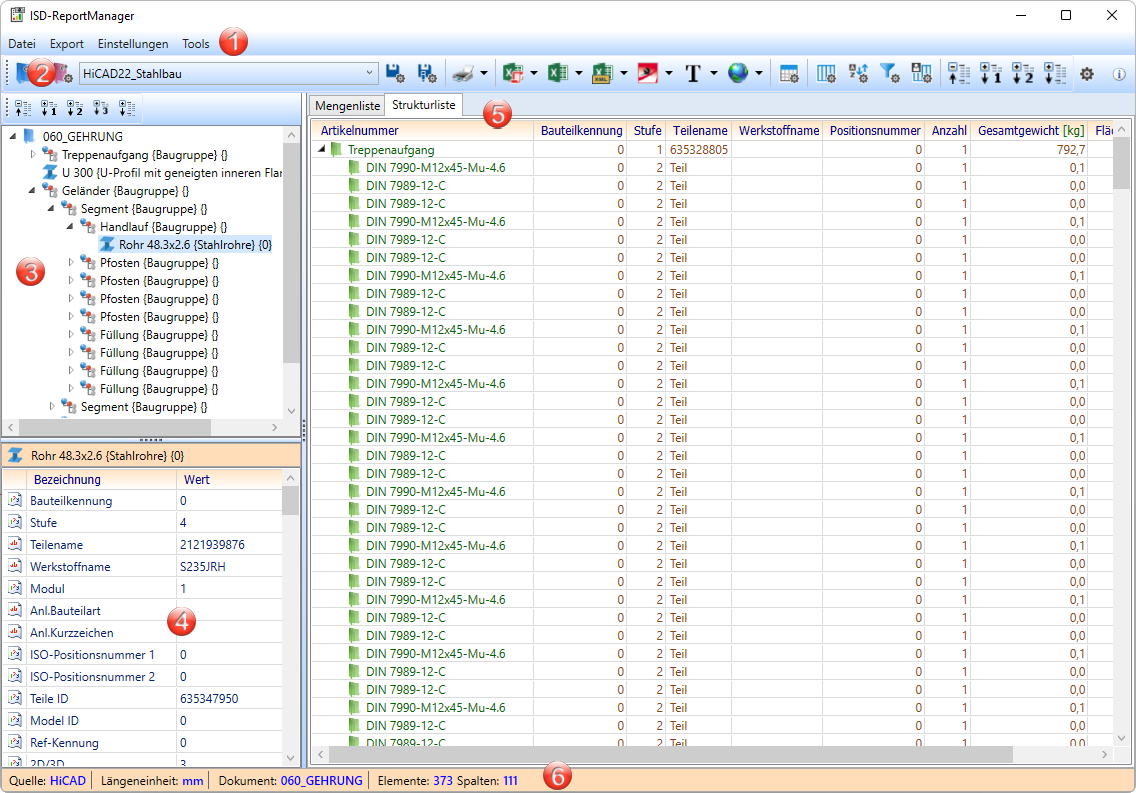
Task: Click the save configuration disk icon
Action: pyautogui.click(x=395, y=73)
